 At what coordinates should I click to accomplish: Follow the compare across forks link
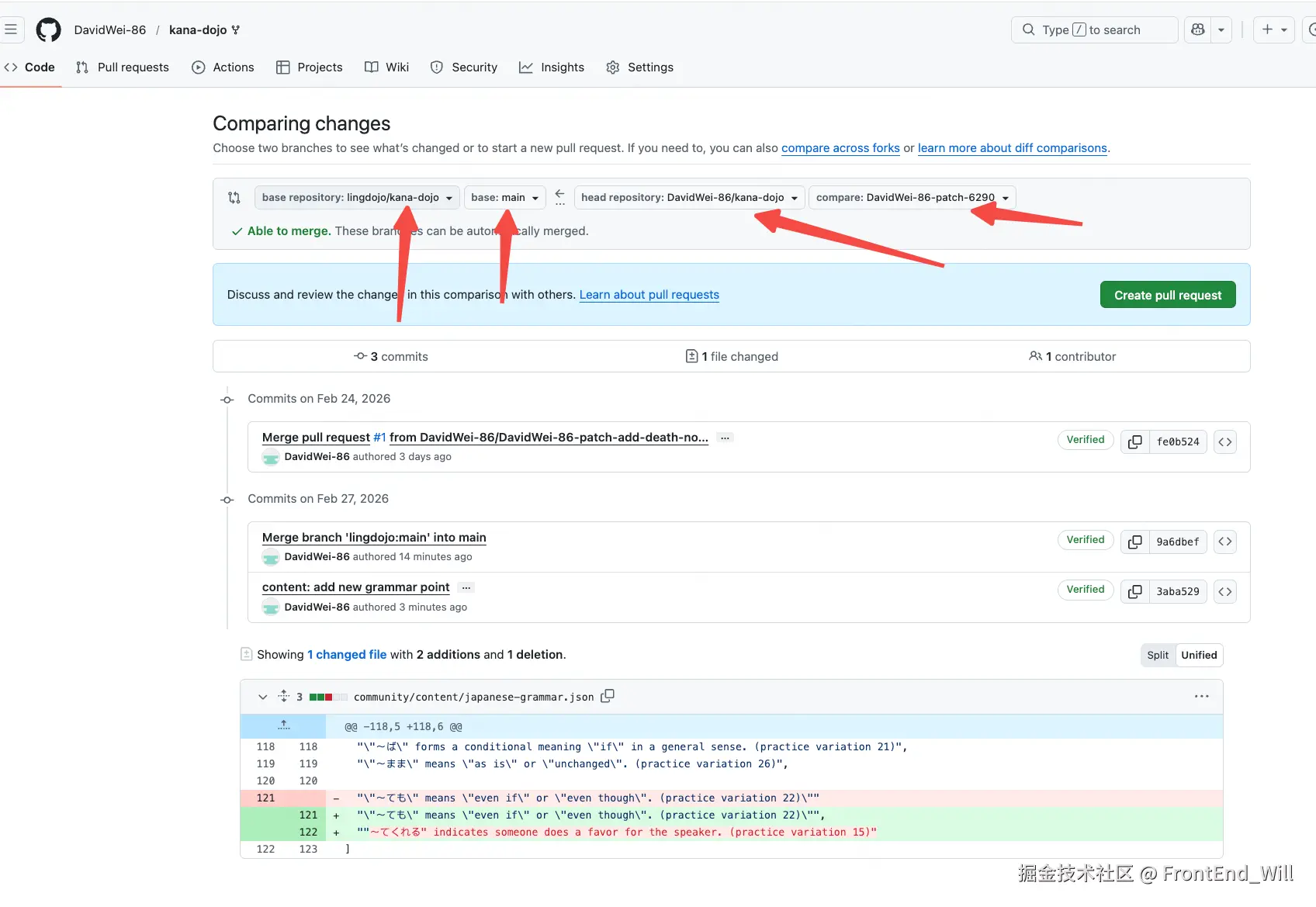pos(840,148)
